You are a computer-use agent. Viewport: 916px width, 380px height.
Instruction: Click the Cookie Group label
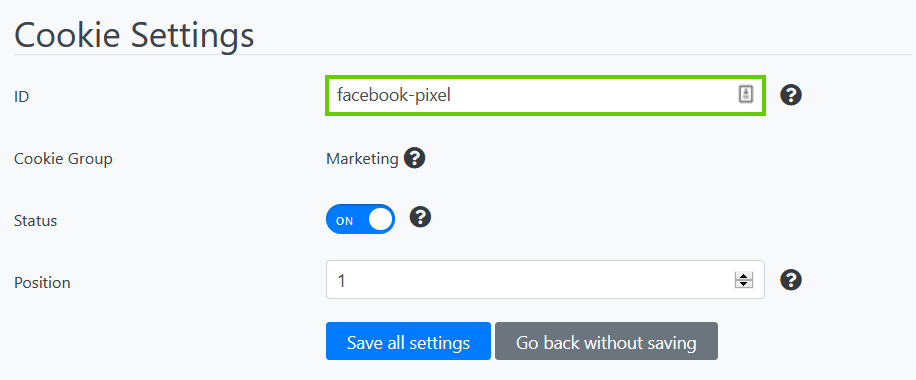click(x=63, y=158)
